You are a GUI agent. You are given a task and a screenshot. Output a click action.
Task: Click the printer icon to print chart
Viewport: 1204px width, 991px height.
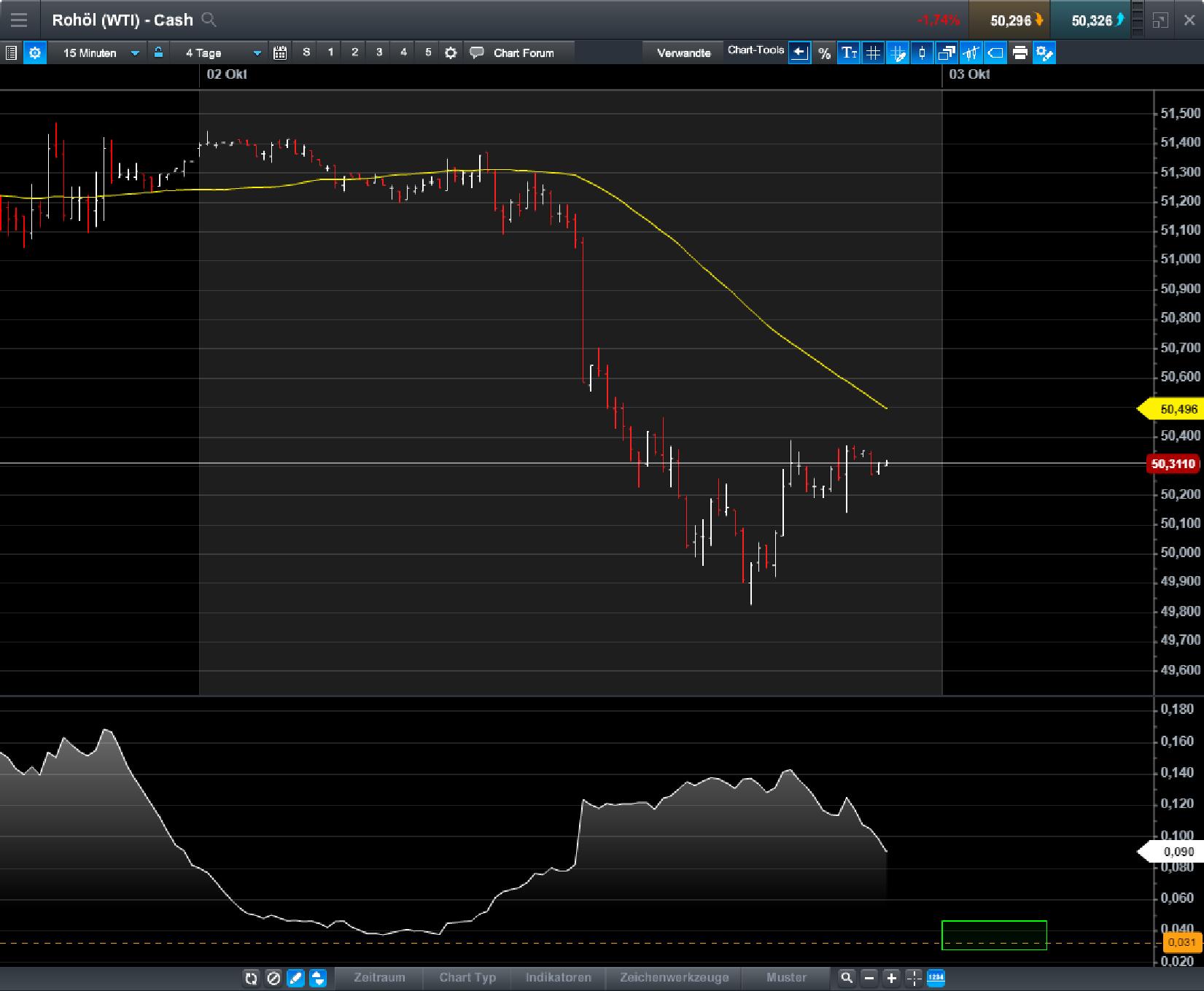point(1020,53)
